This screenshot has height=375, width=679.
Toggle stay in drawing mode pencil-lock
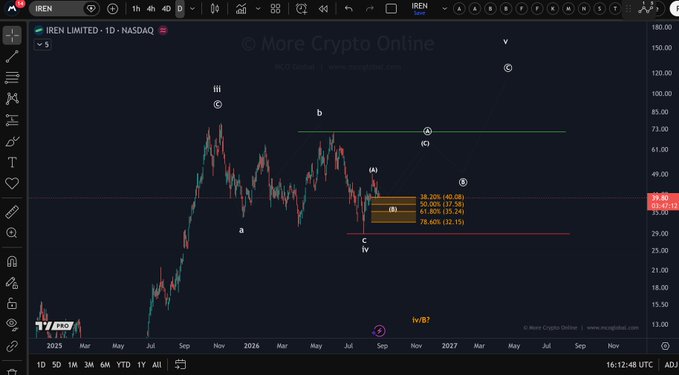[x=12, y=283]
